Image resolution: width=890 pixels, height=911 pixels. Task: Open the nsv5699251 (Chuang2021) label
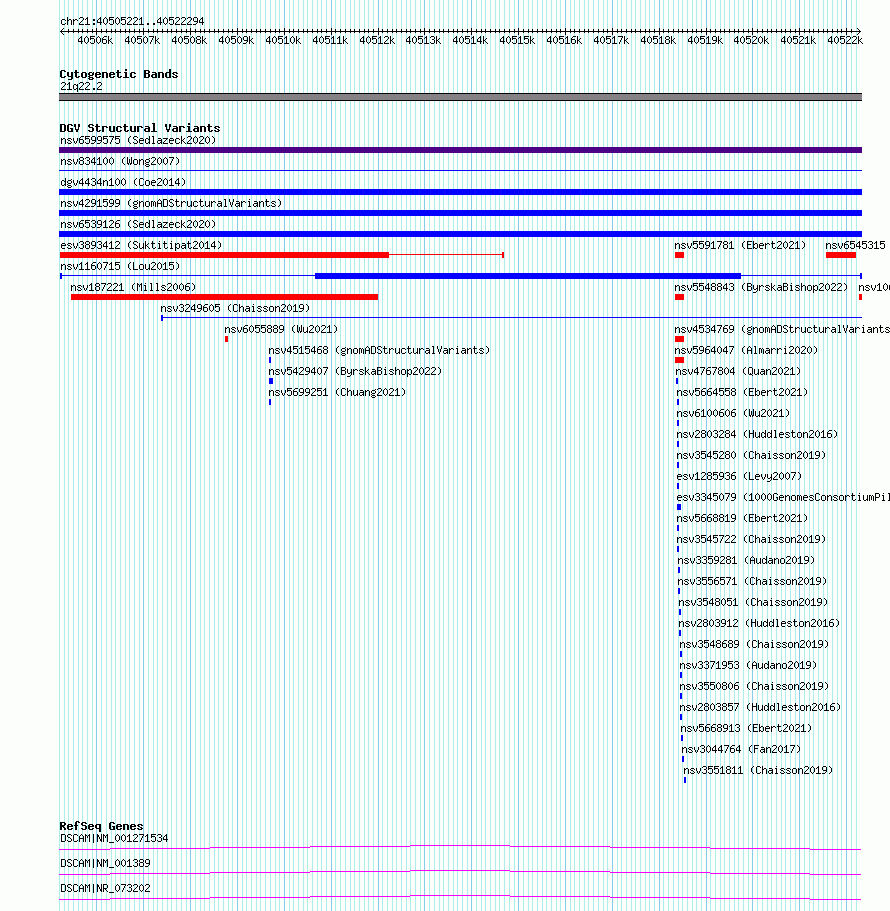(337, 392)
